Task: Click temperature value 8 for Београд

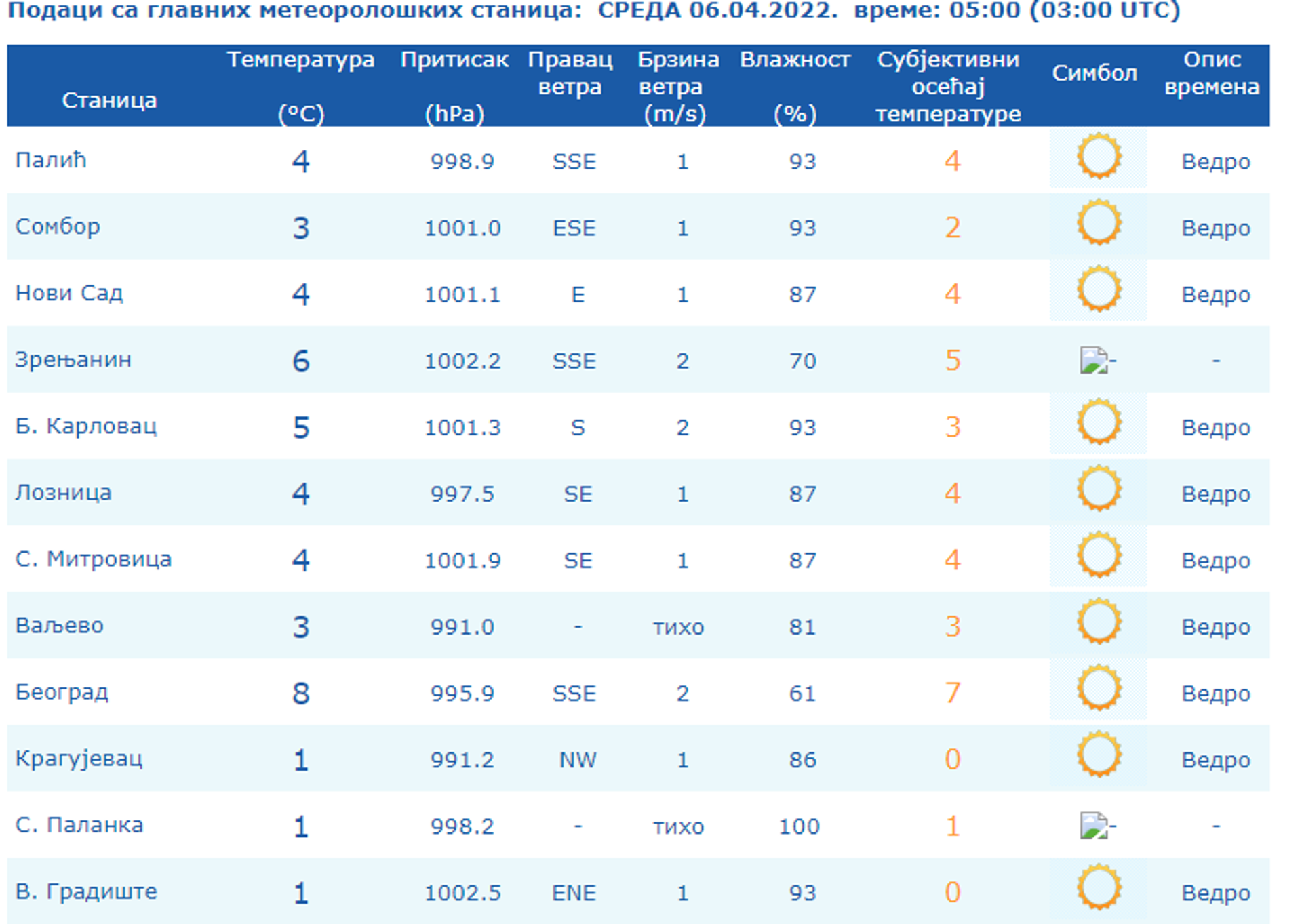Action: (301, 693)
